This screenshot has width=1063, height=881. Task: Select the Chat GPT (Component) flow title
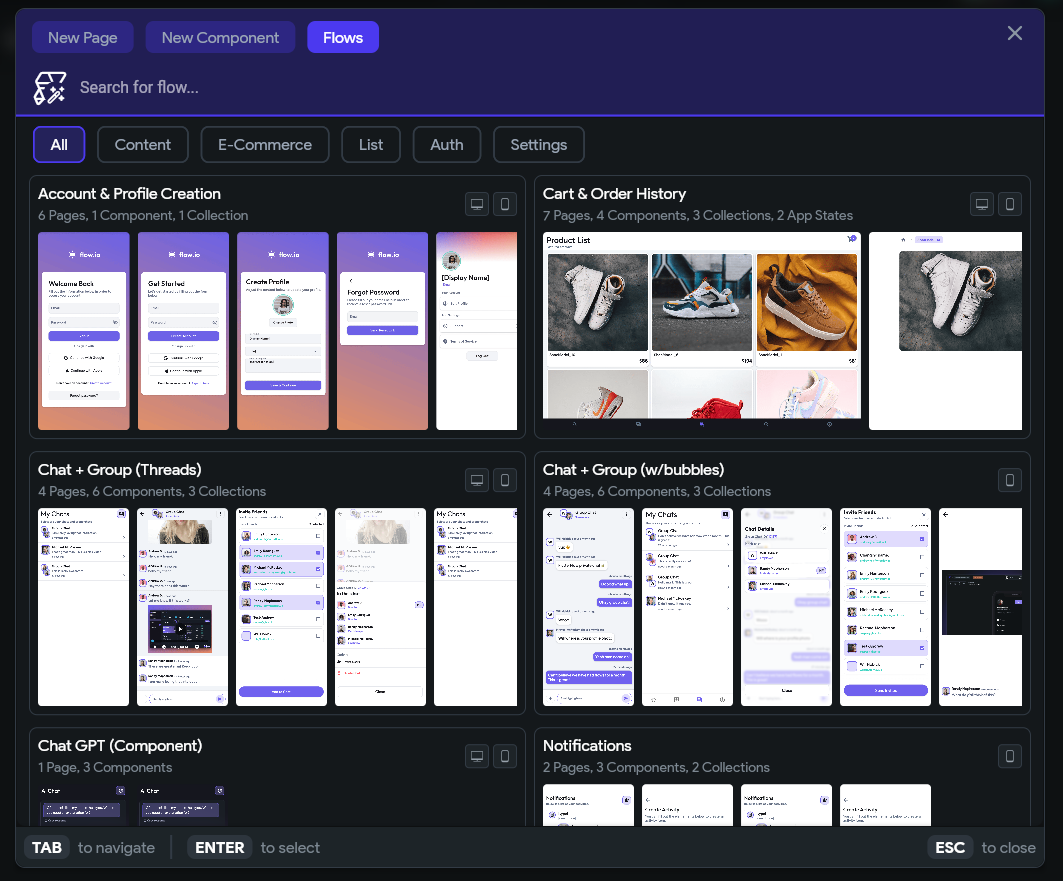point(120,745)
